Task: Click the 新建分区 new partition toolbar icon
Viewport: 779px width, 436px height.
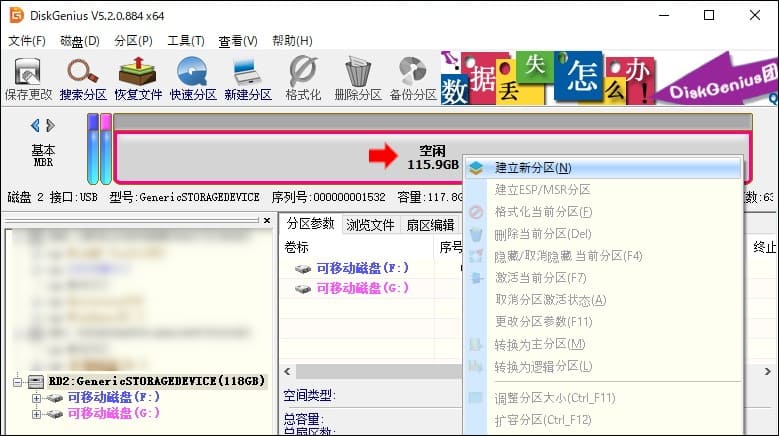Action: [248, 78]
